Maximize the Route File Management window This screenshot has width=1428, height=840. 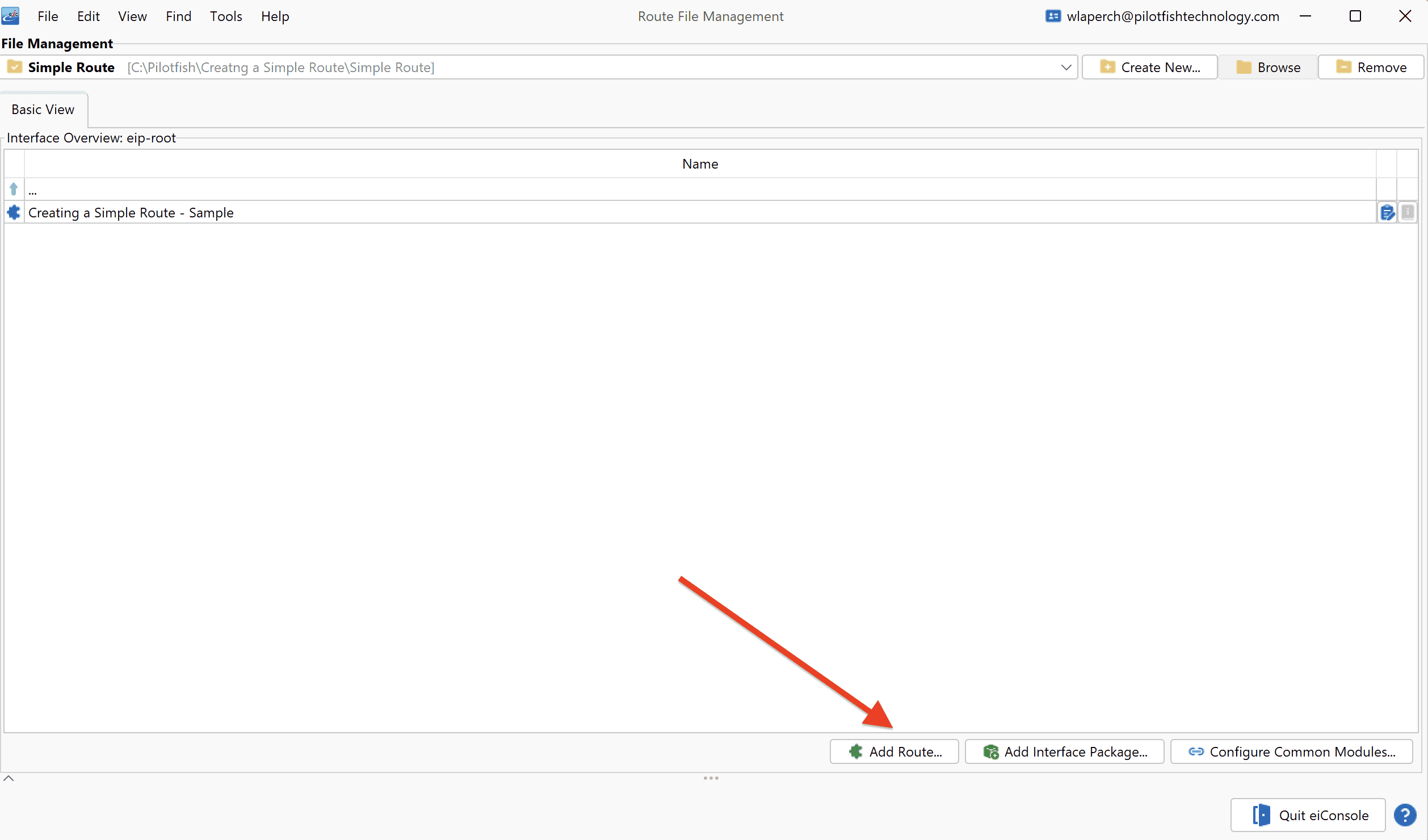click(x=1355, y=16)
